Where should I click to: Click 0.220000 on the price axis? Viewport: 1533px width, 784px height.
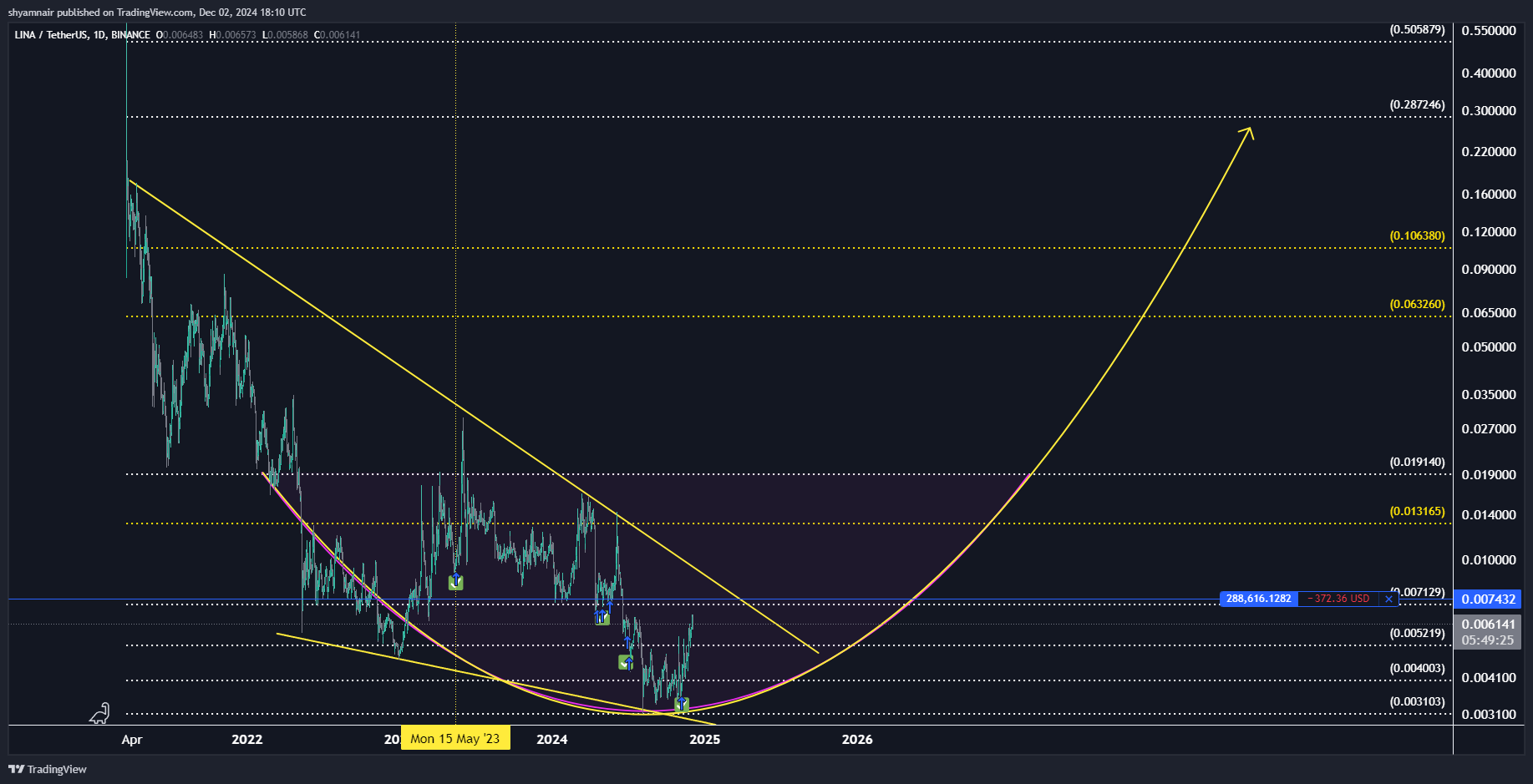[1488, 151]
